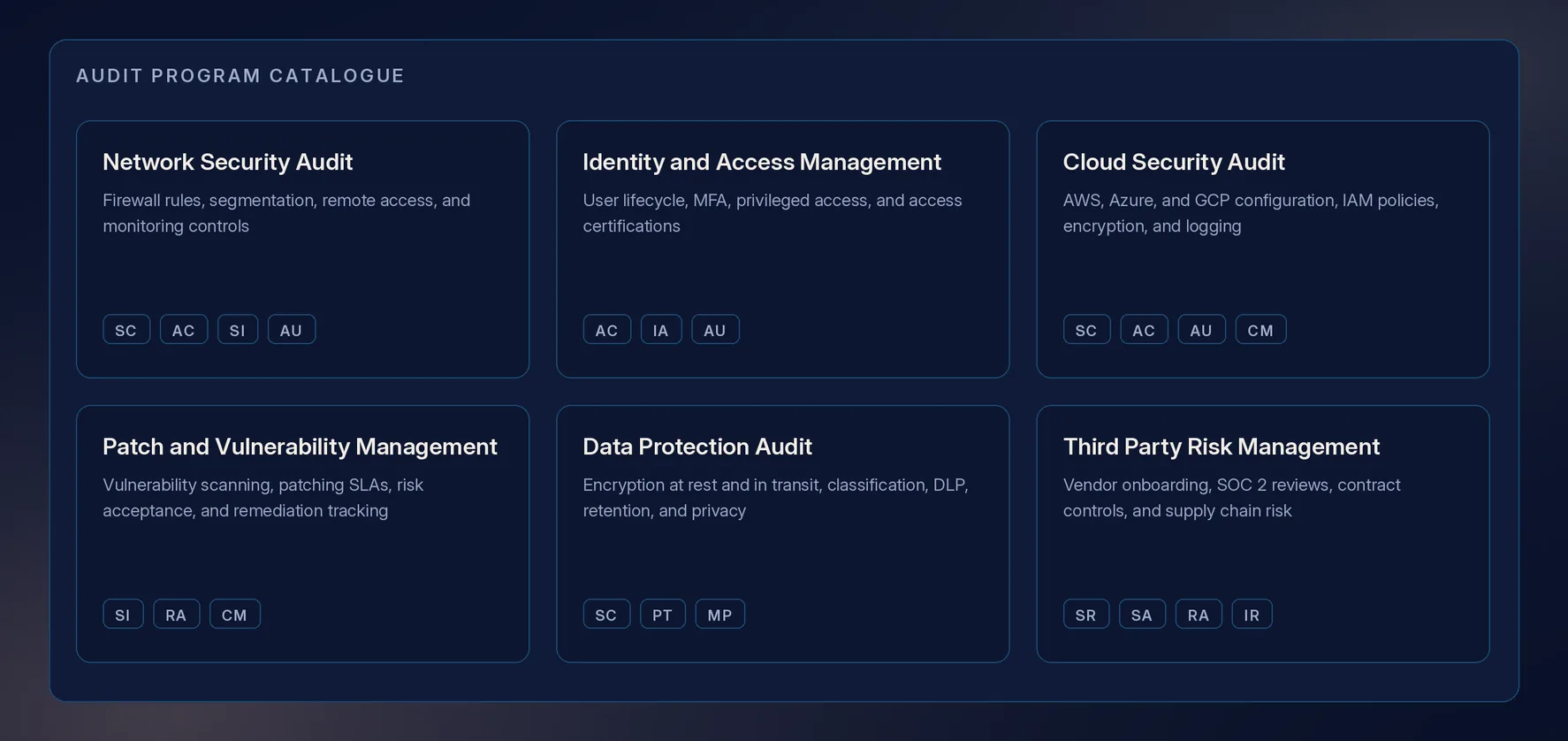Image resolution: width=1568 pixels, height=741 pixels.
Task: Choose the AC tag in Cloud Security Audit
Action: (1145, 330)
